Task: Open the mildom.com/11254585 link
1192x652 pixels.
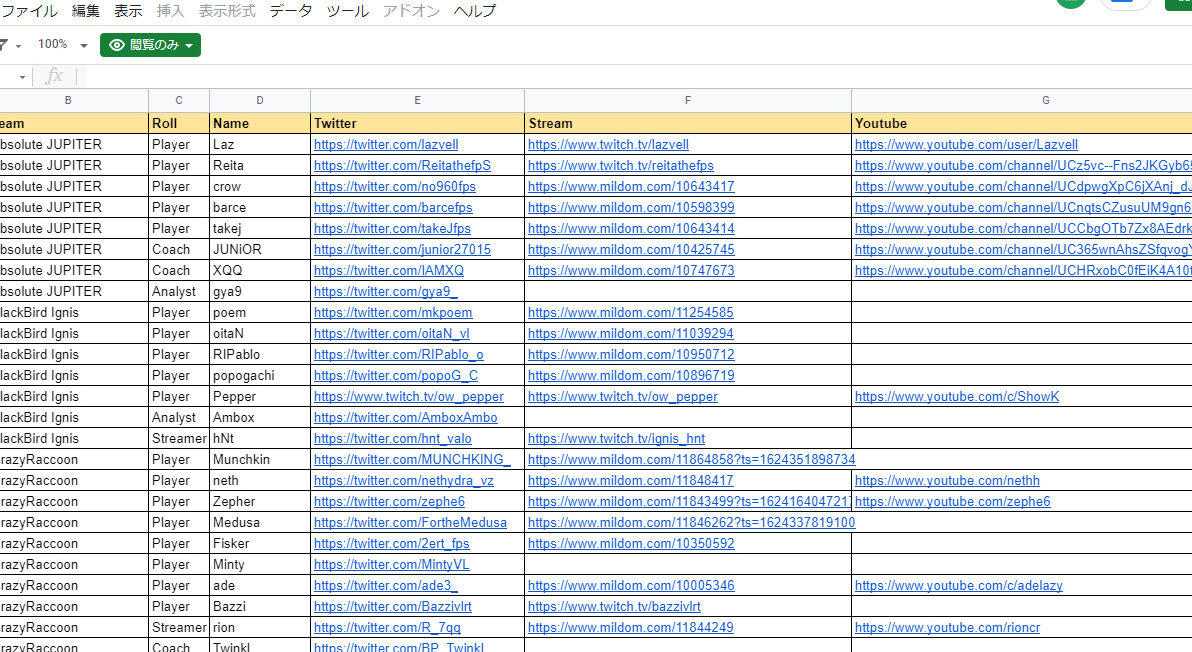Action: [x=631, y=312]
